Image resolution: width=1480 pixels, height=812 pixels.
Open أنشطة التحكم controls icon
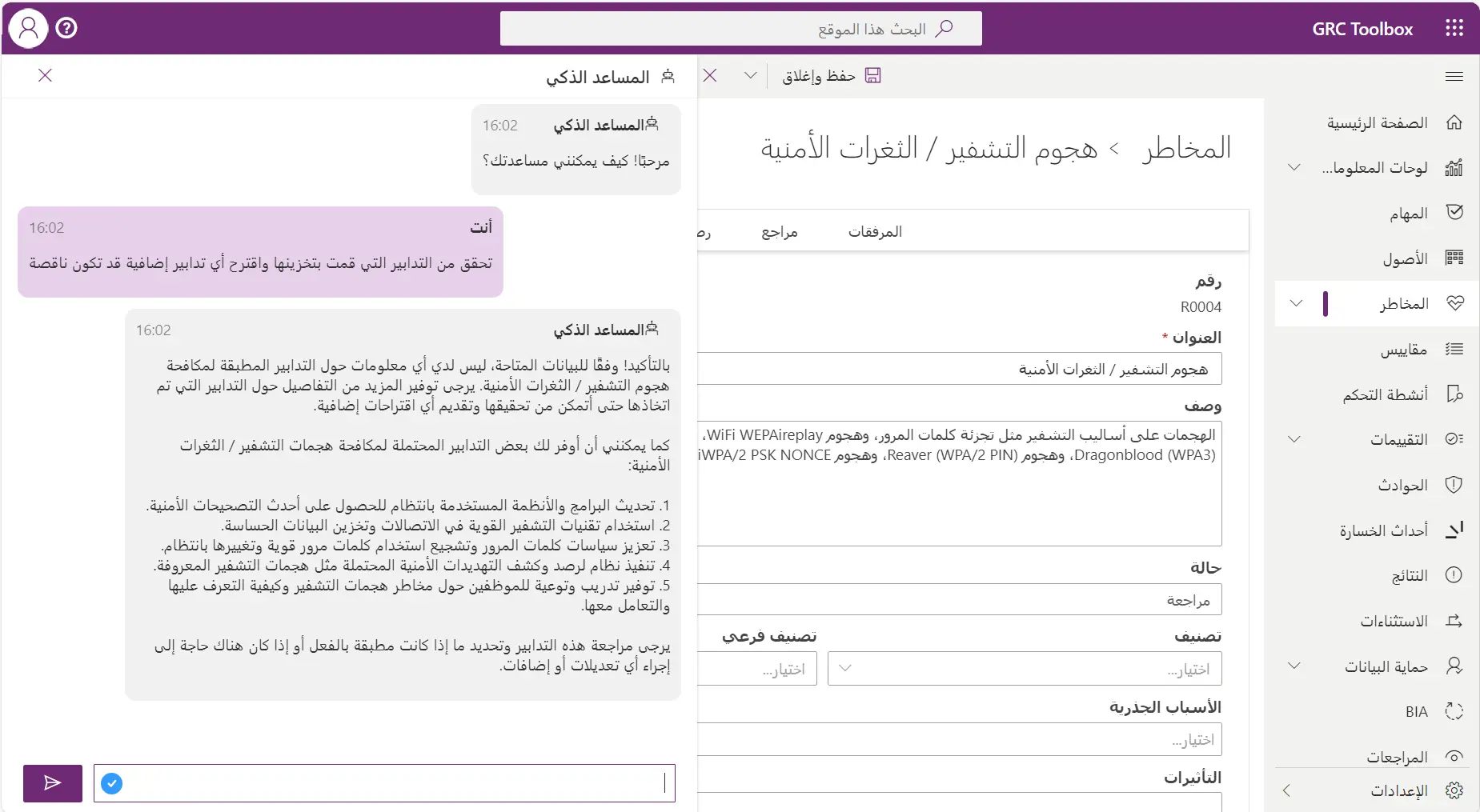(x=1454, y=394)
